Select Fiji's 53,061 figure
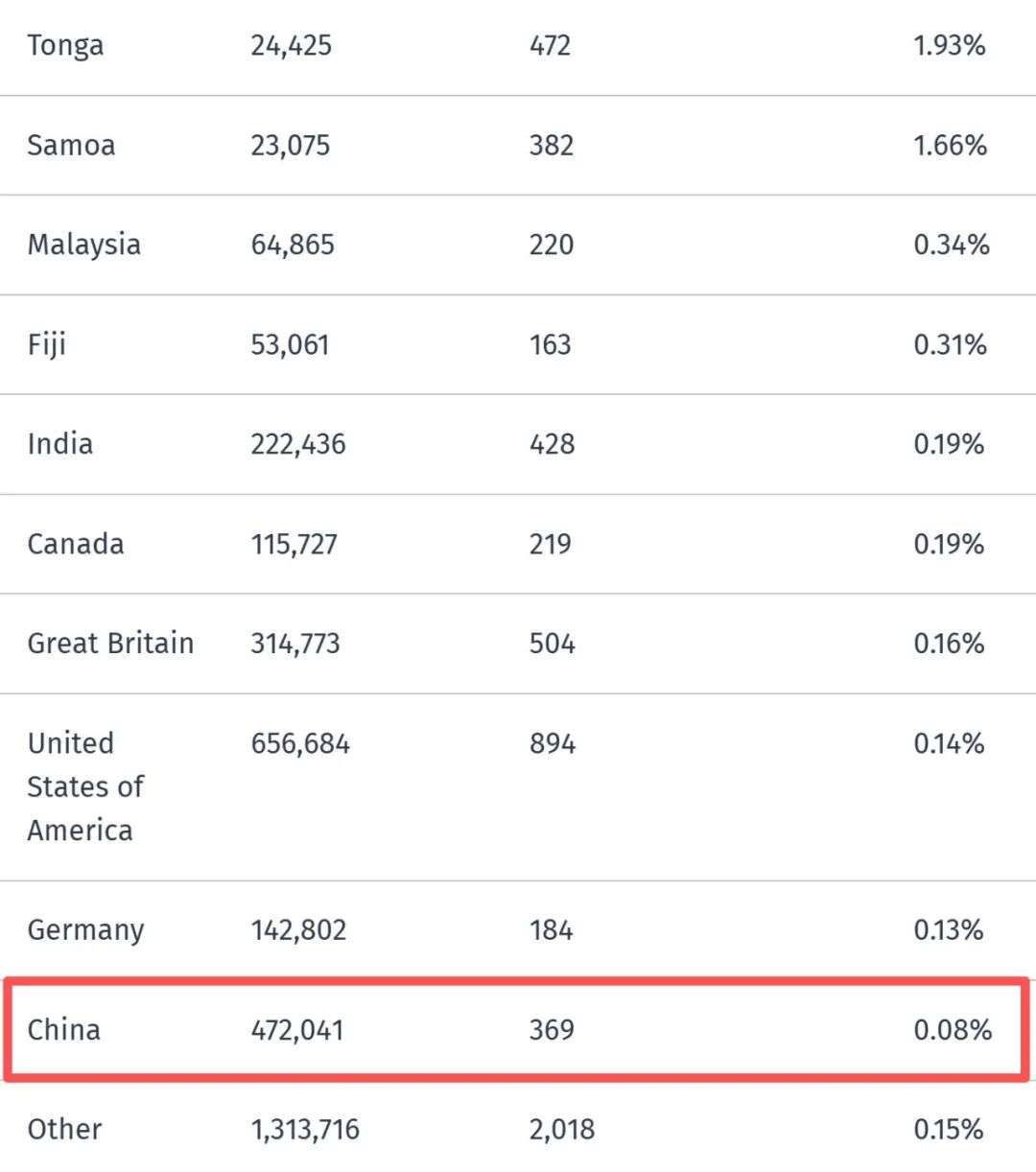 [x=290, y=345]
